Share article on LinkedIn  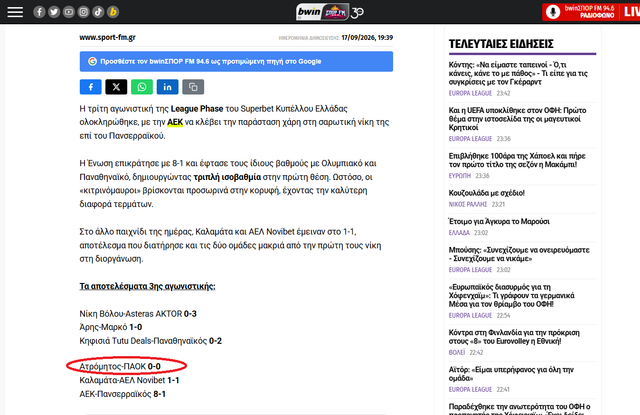coord(167,87)
